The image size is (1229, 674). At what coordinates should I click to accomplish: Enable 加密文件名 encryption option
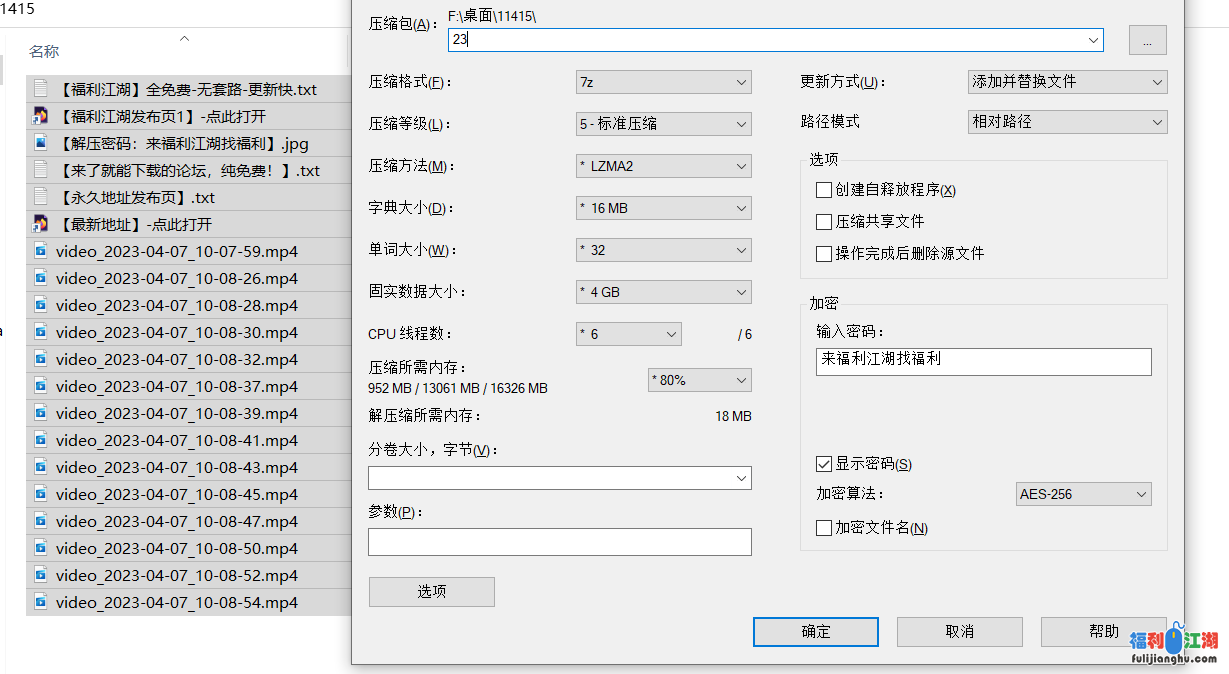click(x=824, y=527)
